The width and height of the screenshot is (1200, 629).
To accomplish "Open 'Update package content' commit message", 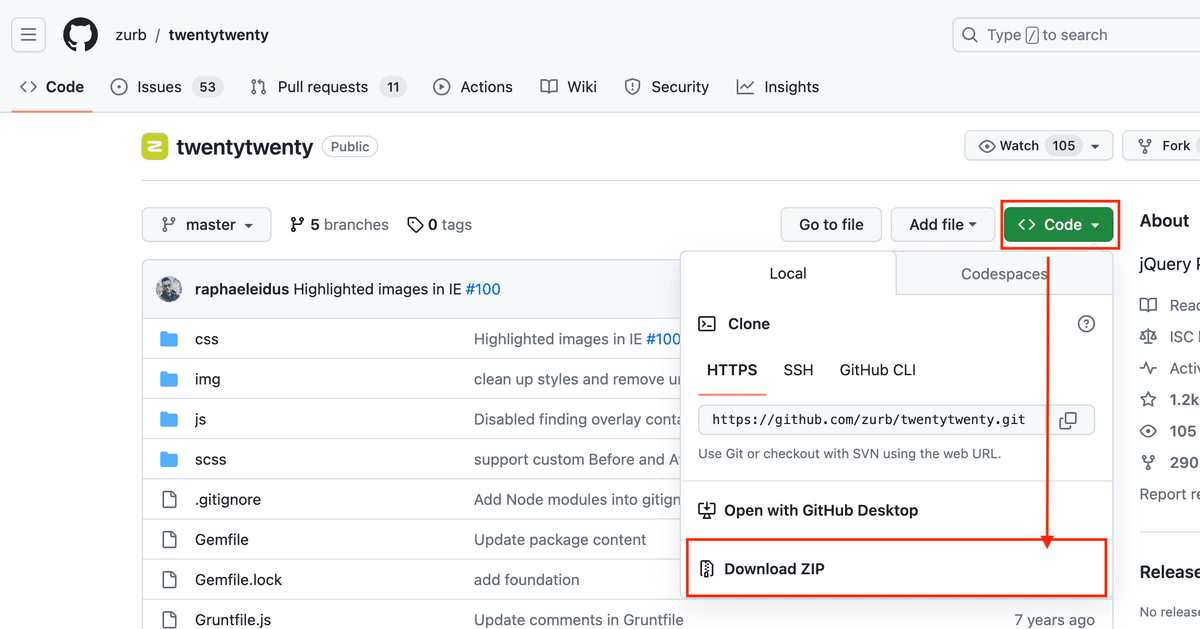I will [x=560, y=539].
